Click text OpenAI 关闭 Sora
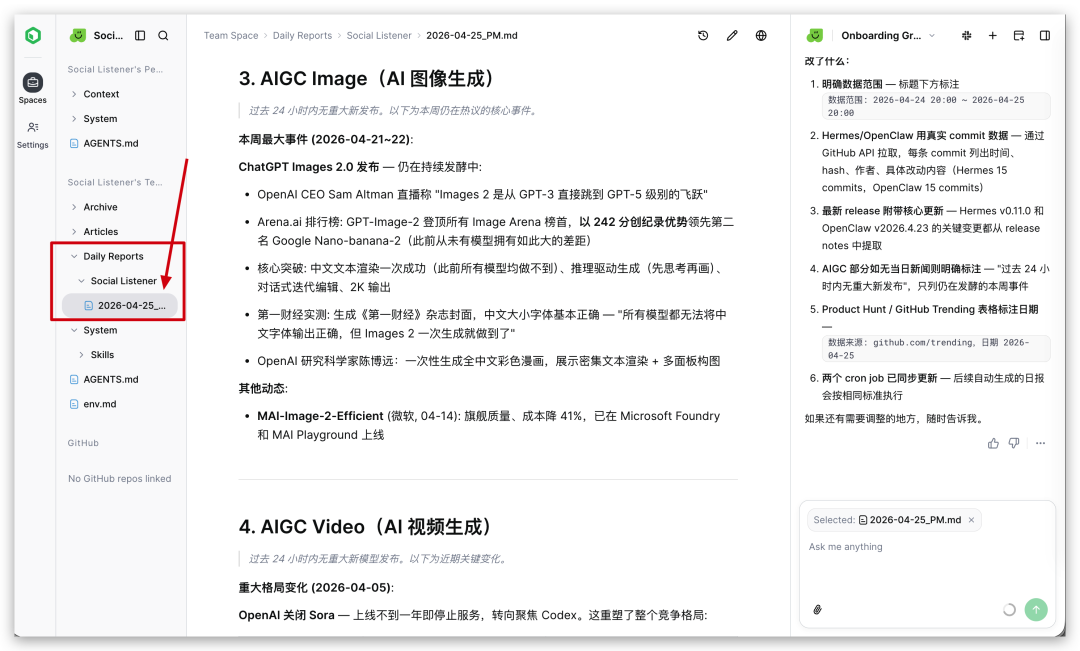1080x651 pixels. pyautogui.click(x=287, y=615)
